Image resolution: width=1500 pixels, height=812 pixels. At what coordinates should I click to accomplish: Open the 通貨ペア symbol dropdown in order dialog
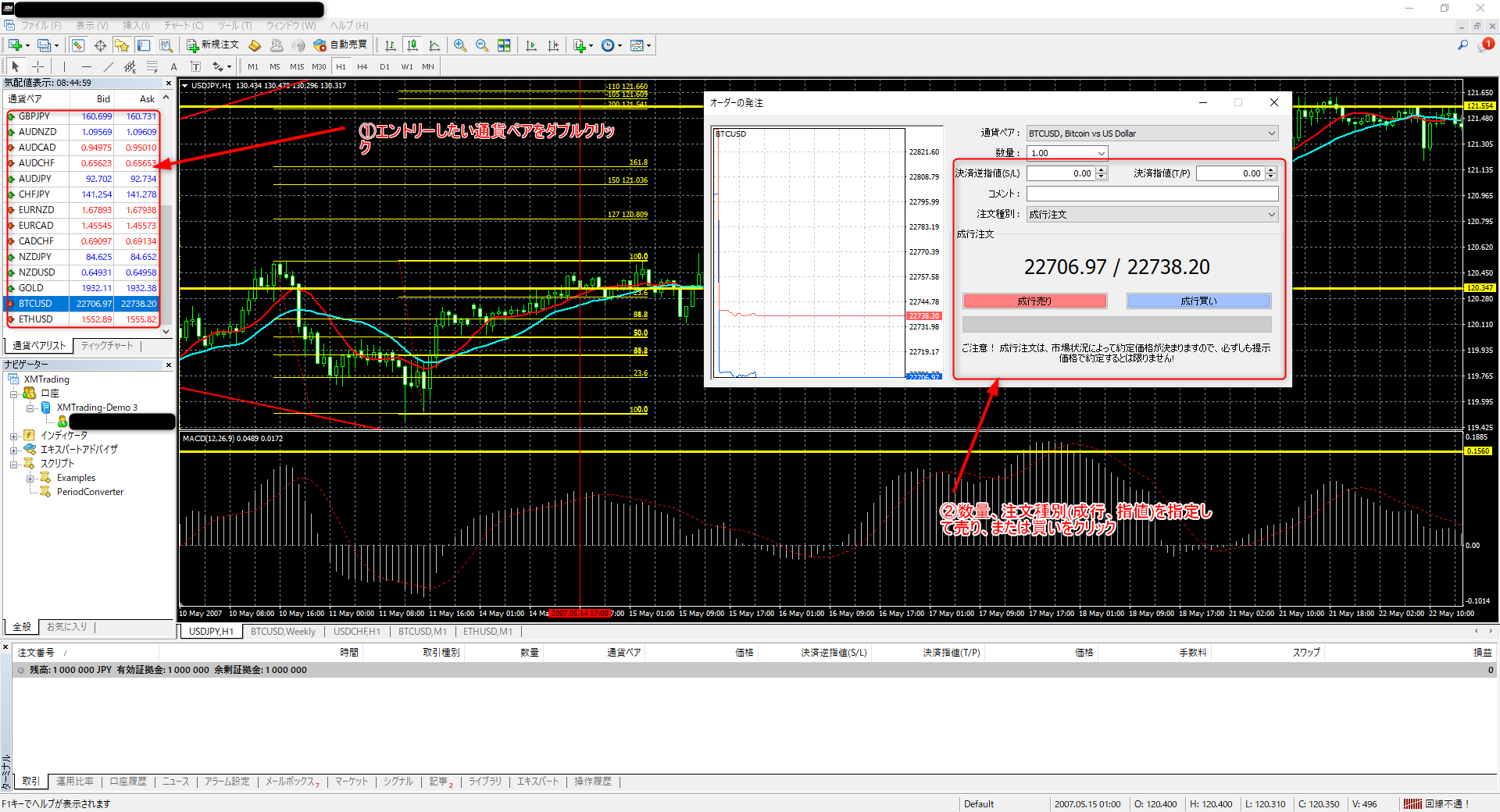point(1271,134)
